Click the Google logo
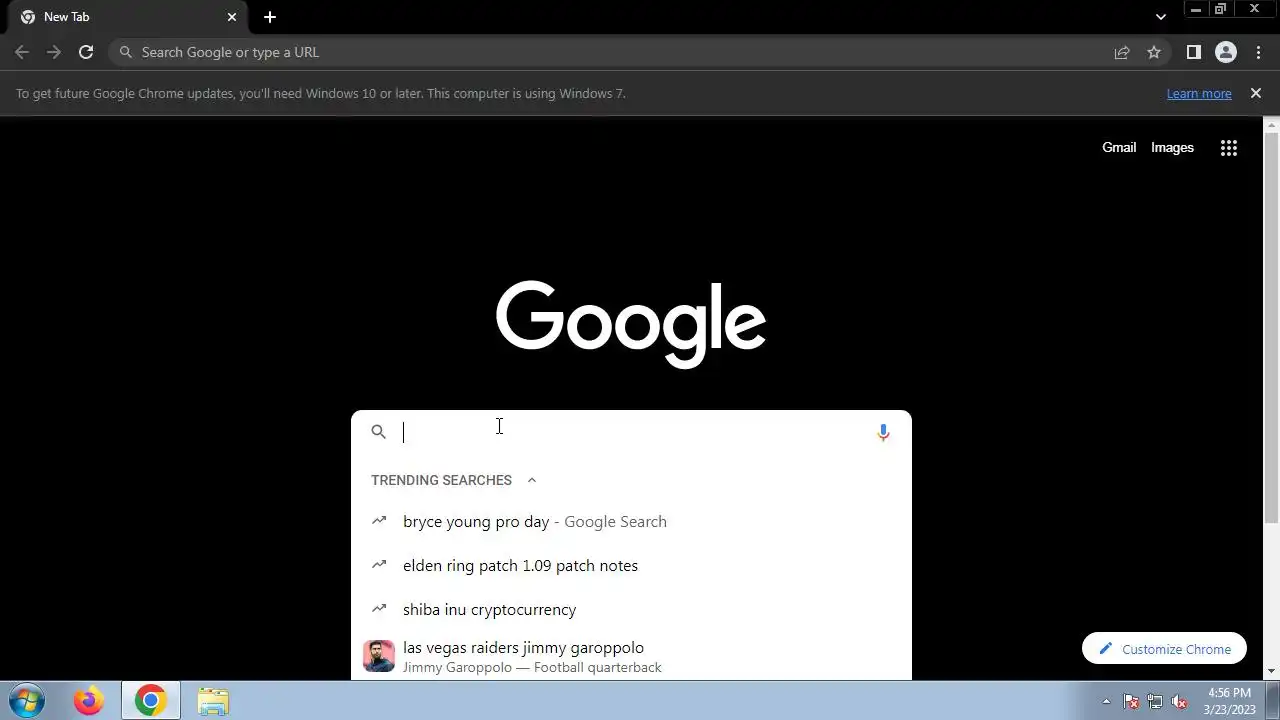1280x720 pixels. tap(631, 324)
